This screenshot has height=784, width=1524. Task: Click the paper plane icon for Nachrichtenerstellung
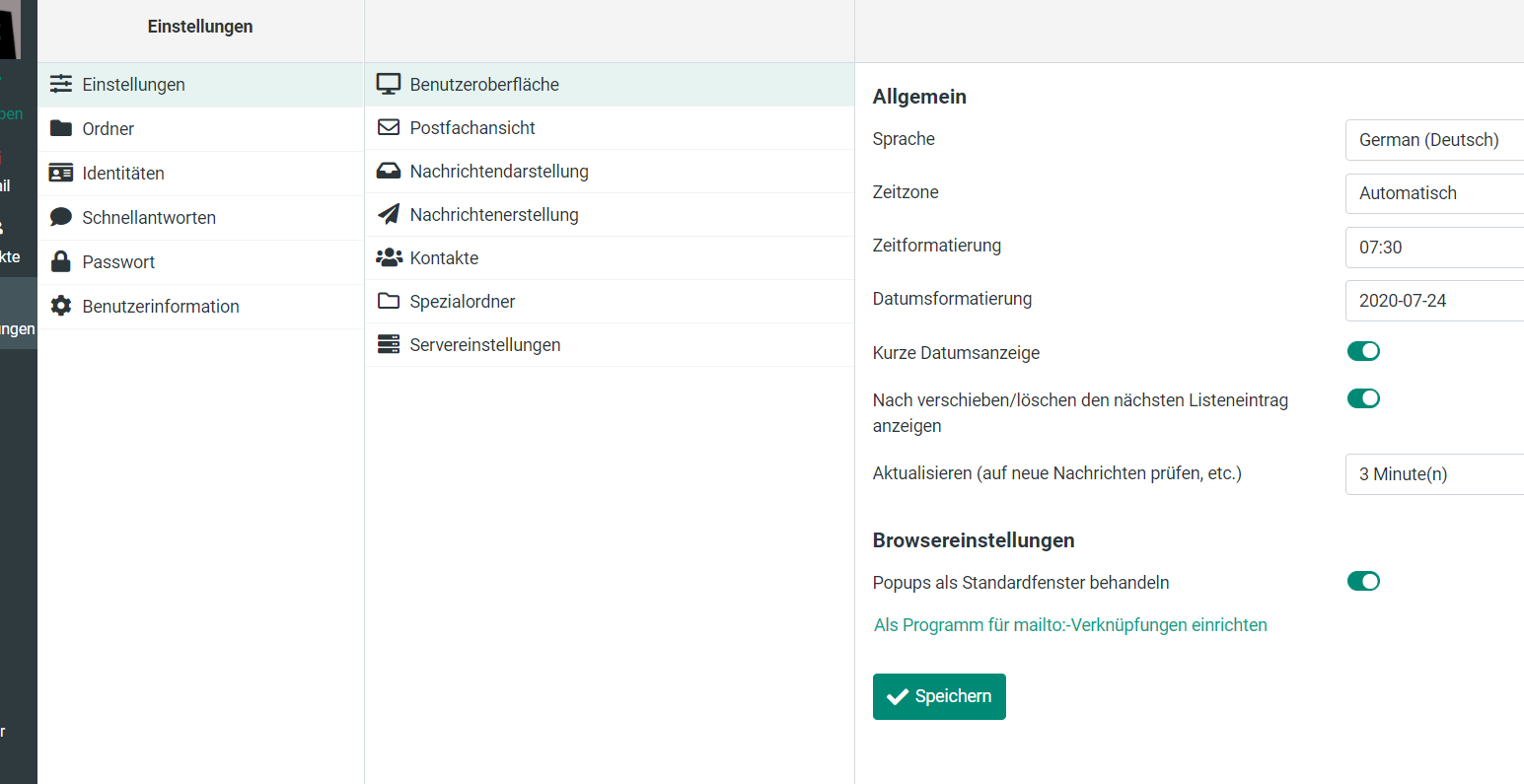click(x=389, y=215)
